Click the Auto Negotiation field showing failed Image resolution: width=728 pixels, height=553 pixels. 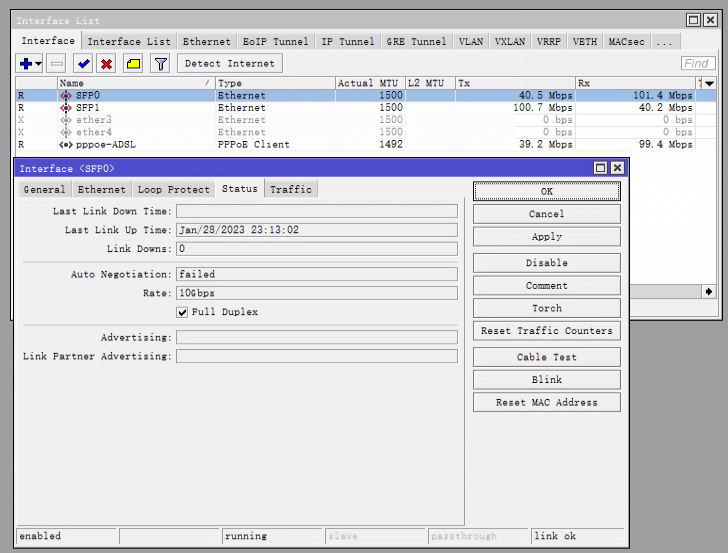[317, 274]
